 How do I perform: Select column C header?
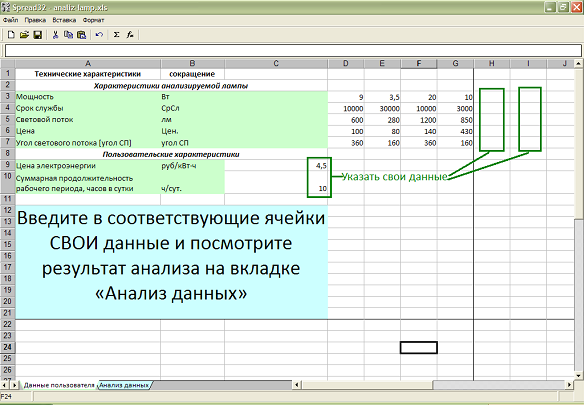[x=276, y=64]
